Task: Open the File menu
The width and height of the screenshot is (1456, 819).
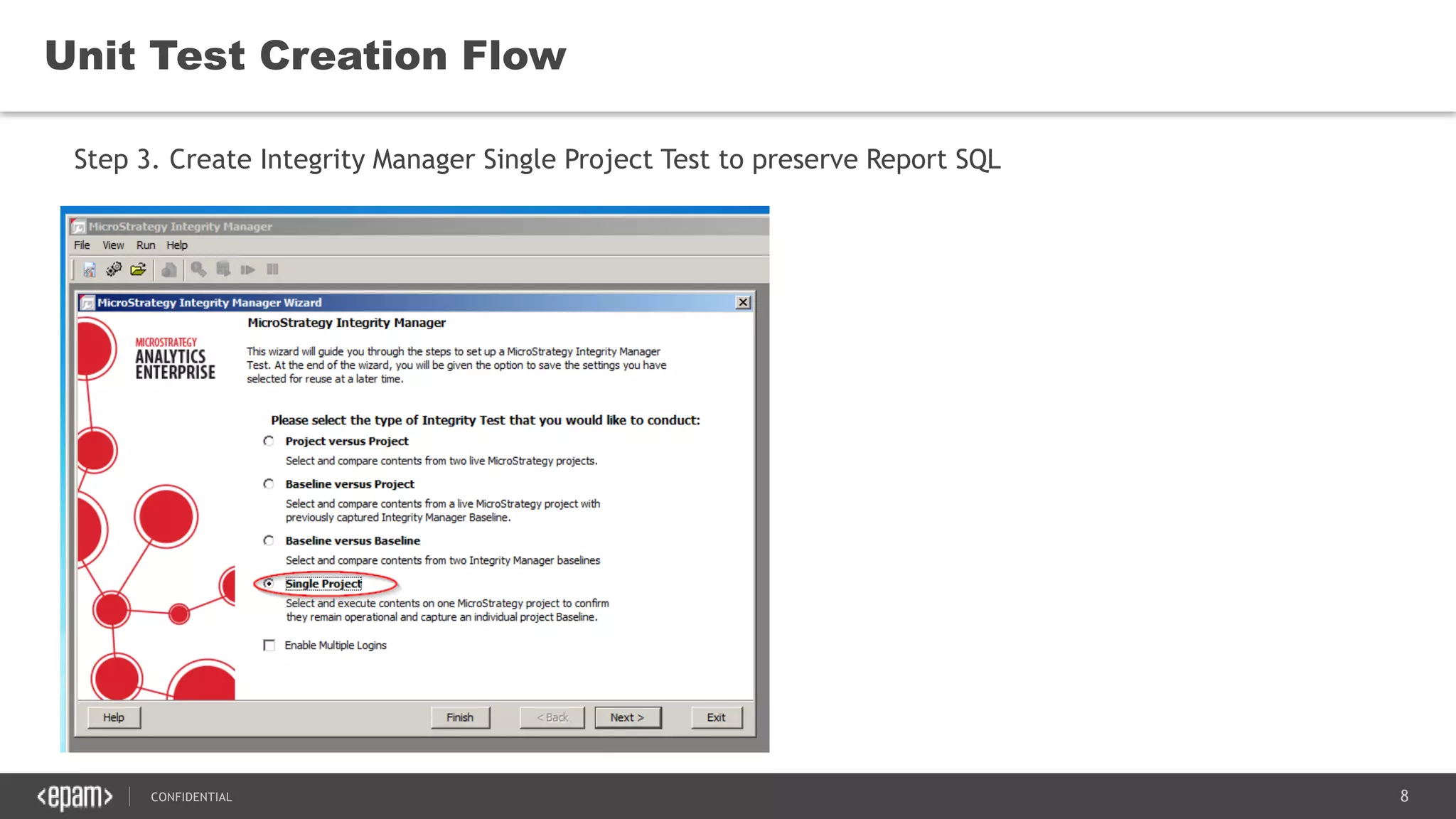Action: tap(82, 245)
